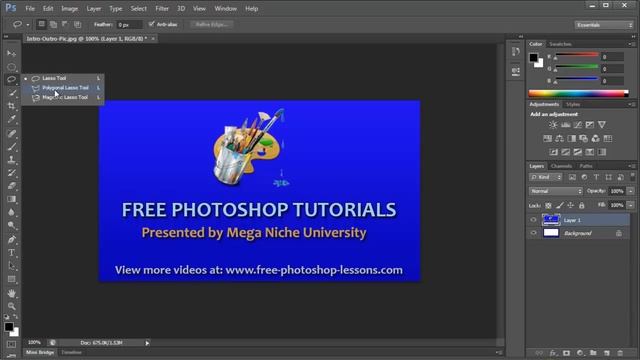Open the Fill slider dropdown arrow

[x=631, y=205]
